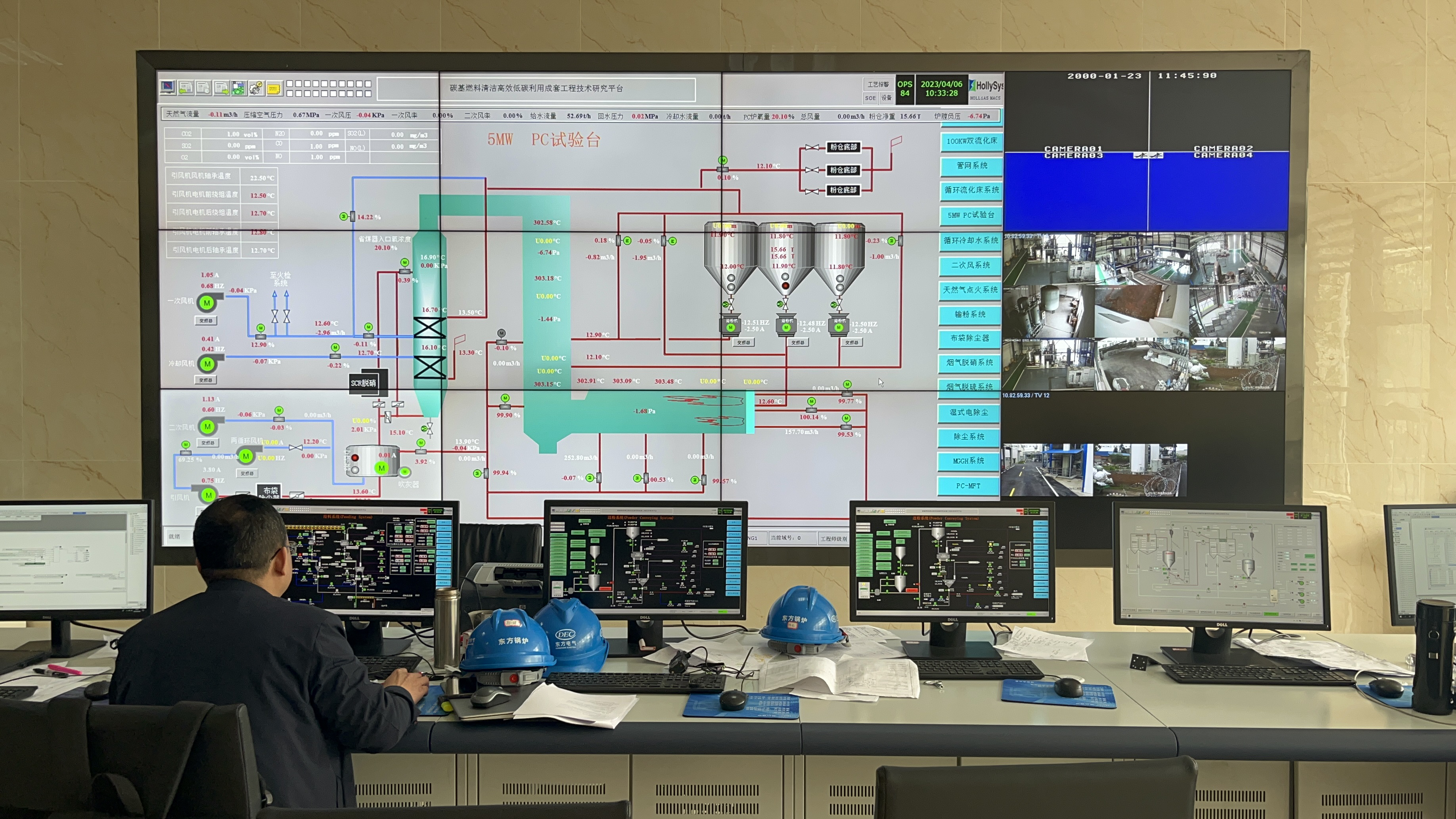Click the 冷却风机 motor M icon
The height and width of the screenshot is (819, 1456).
(207, 364)
